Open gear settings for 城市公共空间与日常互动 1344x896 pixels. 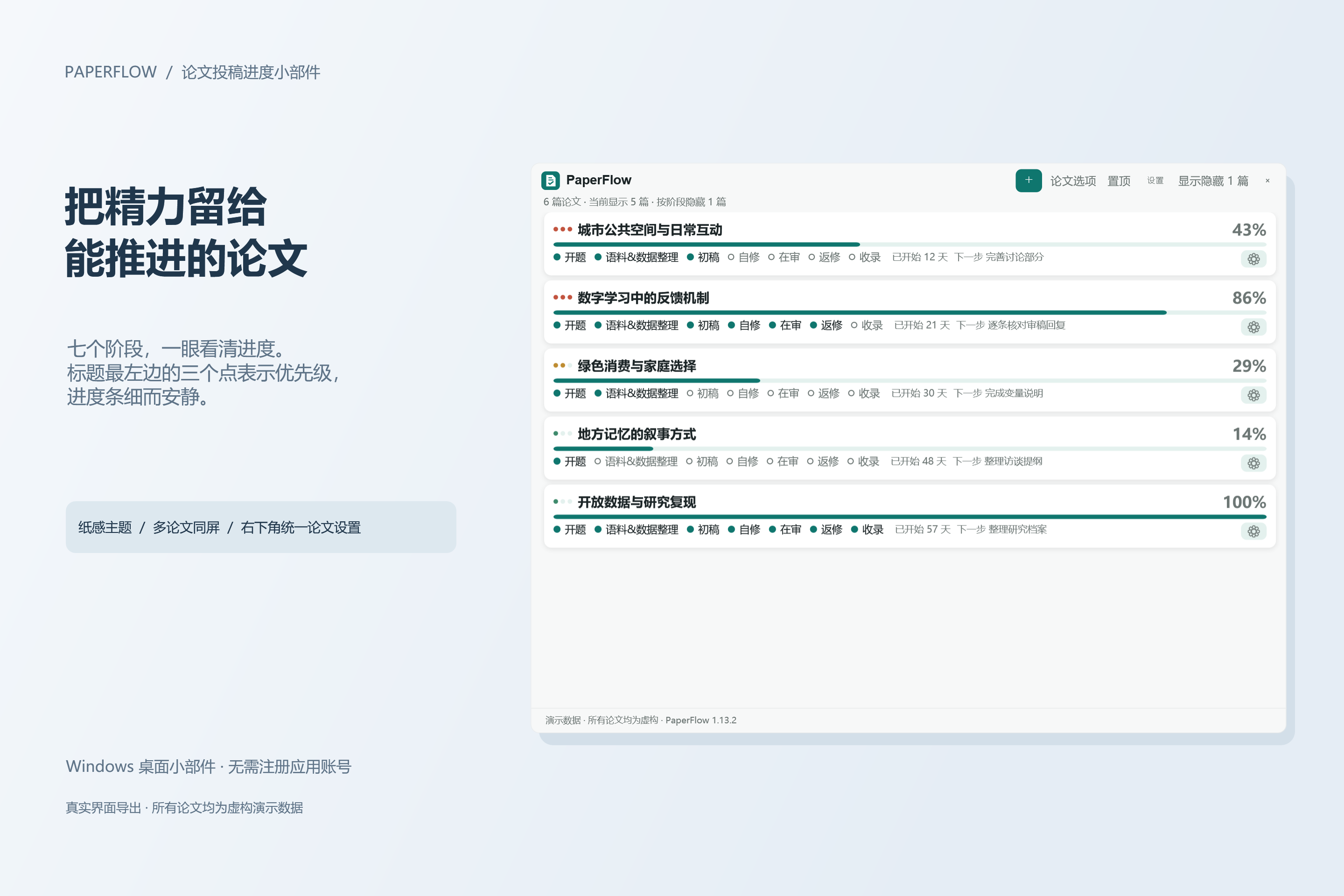point(1253,259)
